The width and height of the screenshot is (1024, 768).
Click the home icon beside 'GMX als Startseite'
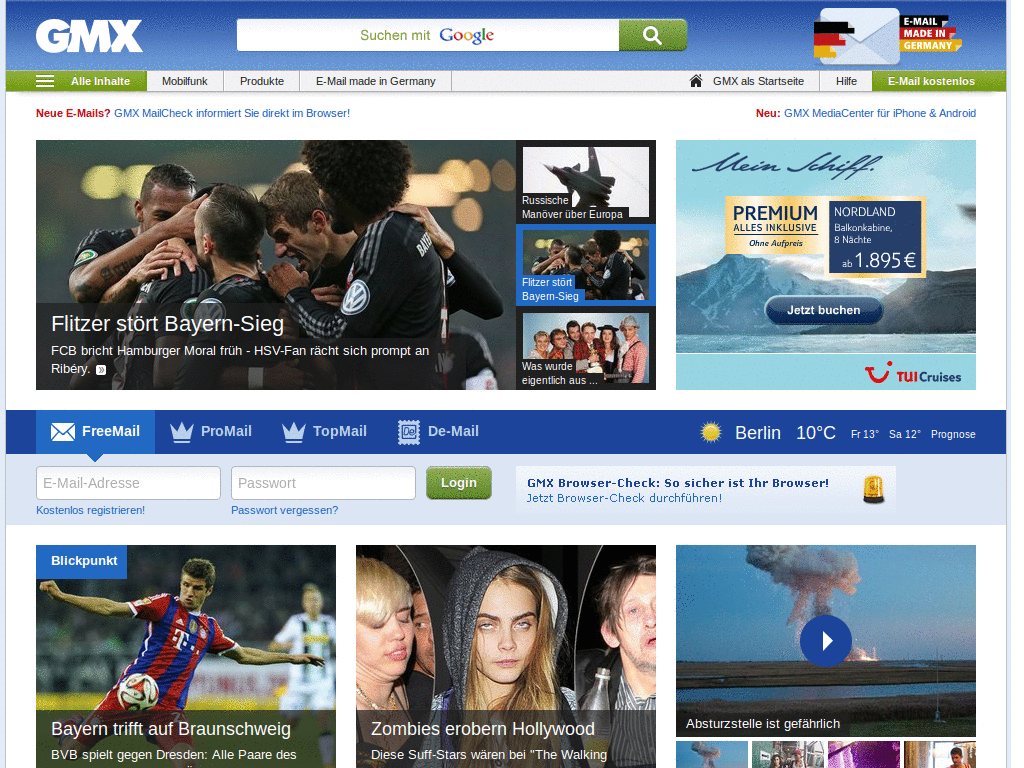(696, 81)
